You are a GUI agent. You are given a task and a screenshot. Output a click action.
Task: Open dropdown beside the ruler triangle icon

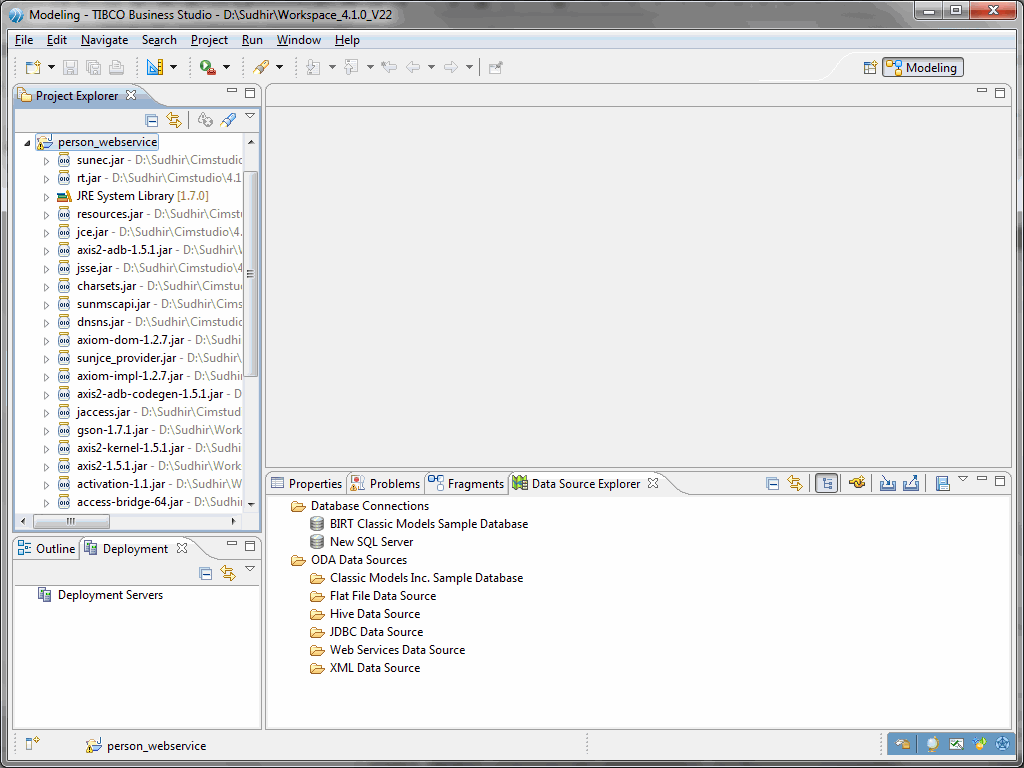click(x=173, y=67)
